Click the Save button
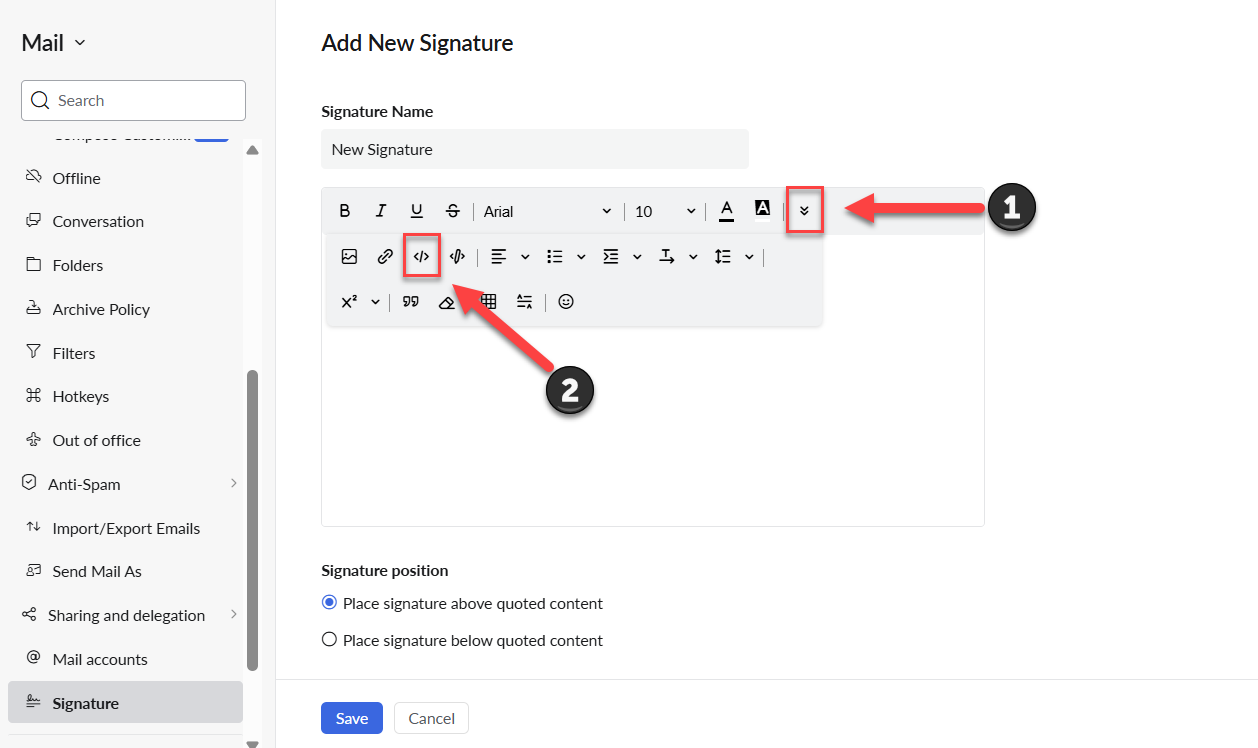Viewport: 1258px width, 748px height. [352, 718]
